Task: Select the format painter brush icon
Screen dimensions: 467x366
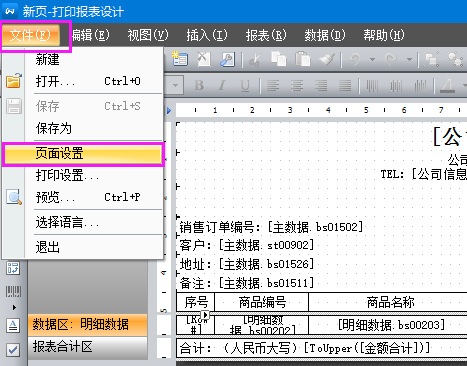Action: [327, 59]
